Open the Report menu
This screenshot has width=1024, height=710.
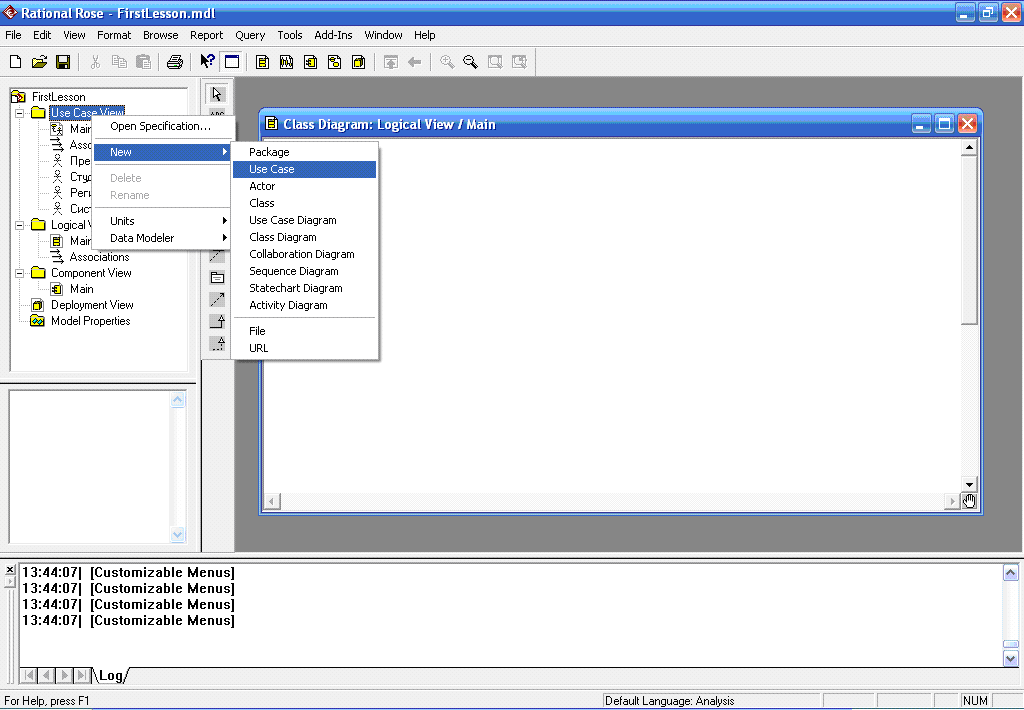click(206, 35)
